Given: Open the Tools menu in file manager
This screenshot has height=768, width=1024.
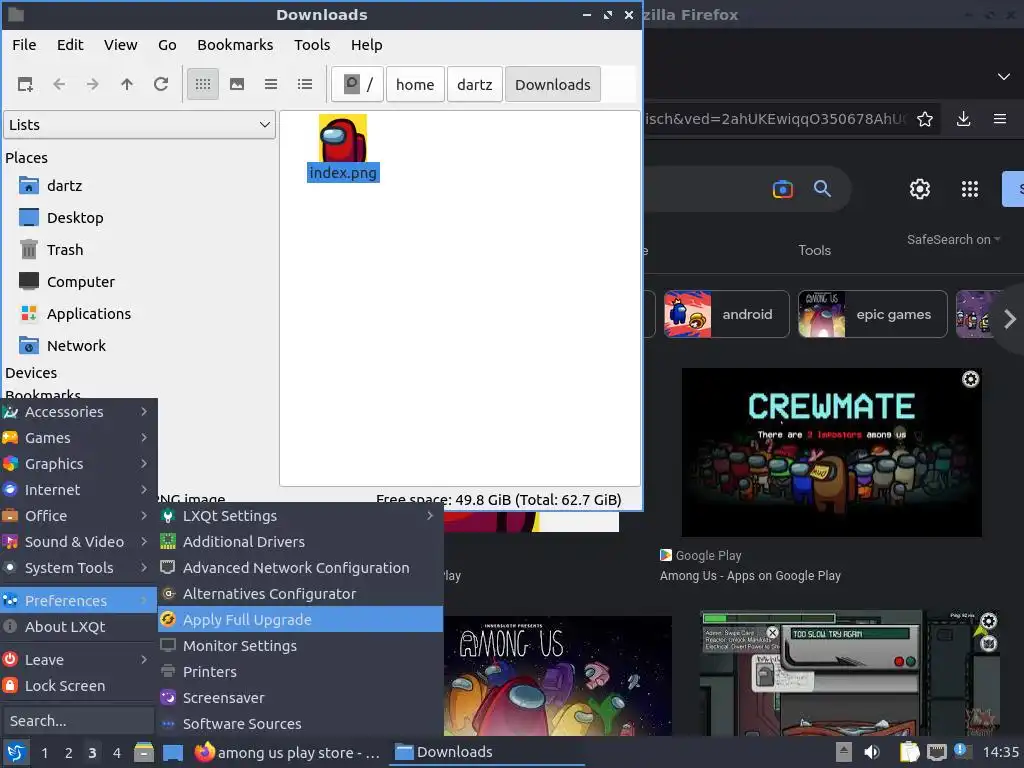Looking at the screenshot, I should pos(312,45).
